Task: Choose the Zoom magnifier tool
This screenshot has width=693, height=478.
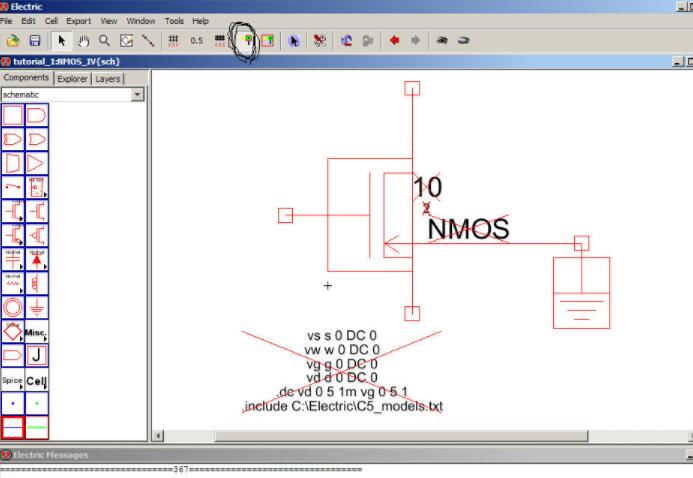Action: [x=104, y=41]
